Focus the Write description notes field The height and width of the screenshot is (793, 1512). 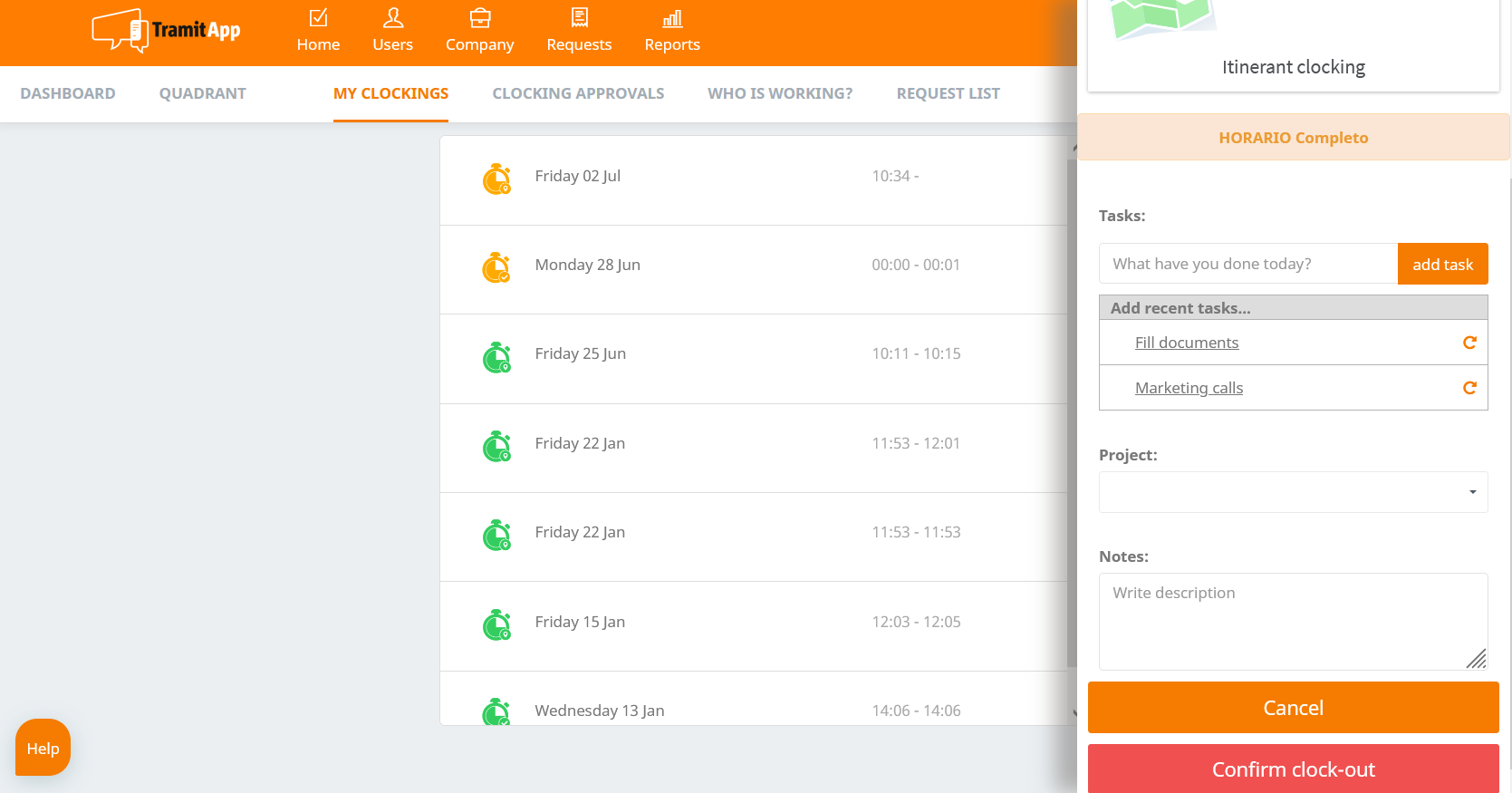point(1294,622)
